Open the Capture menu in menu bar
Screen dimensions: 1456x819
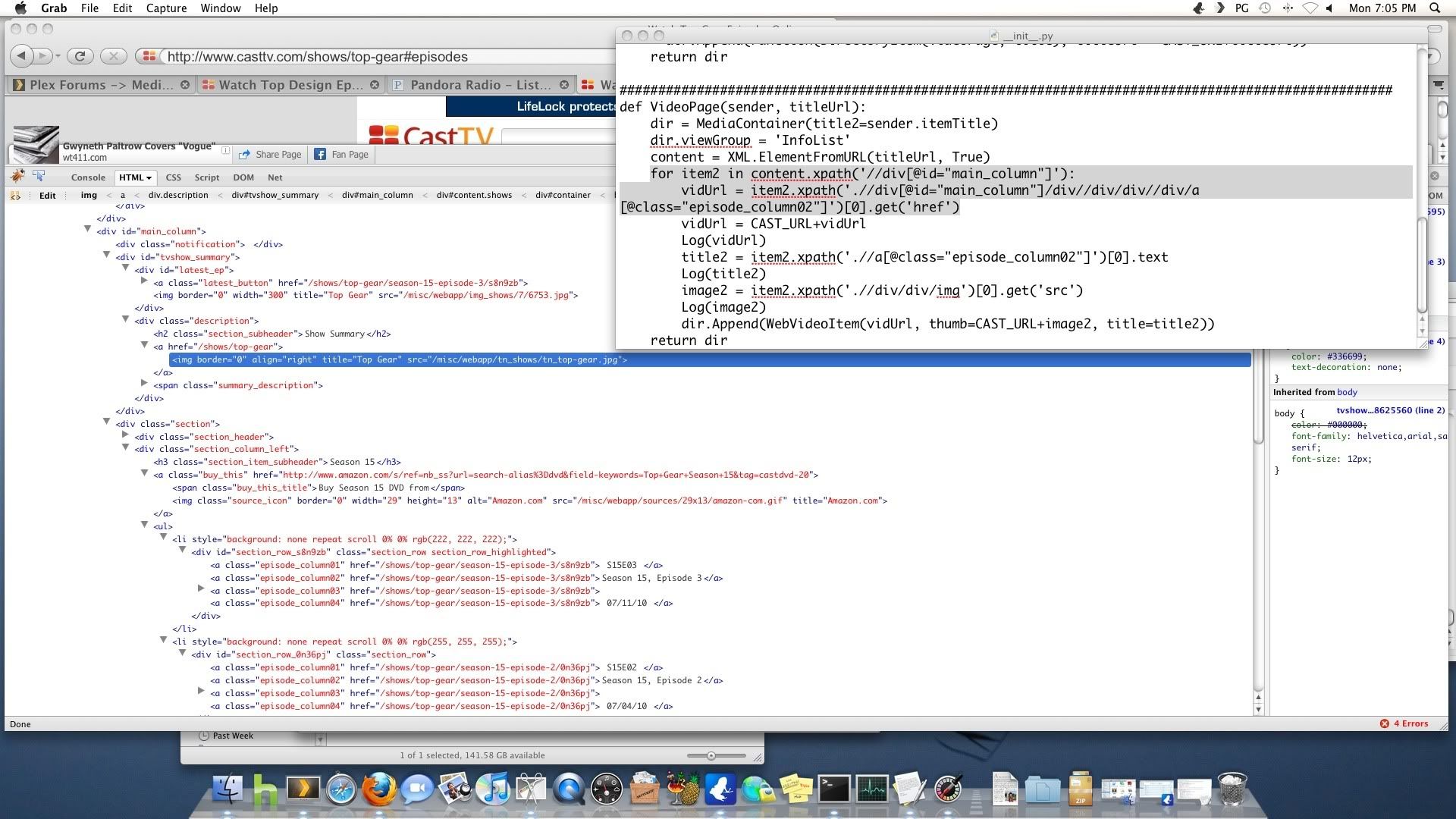pos(166,8)
